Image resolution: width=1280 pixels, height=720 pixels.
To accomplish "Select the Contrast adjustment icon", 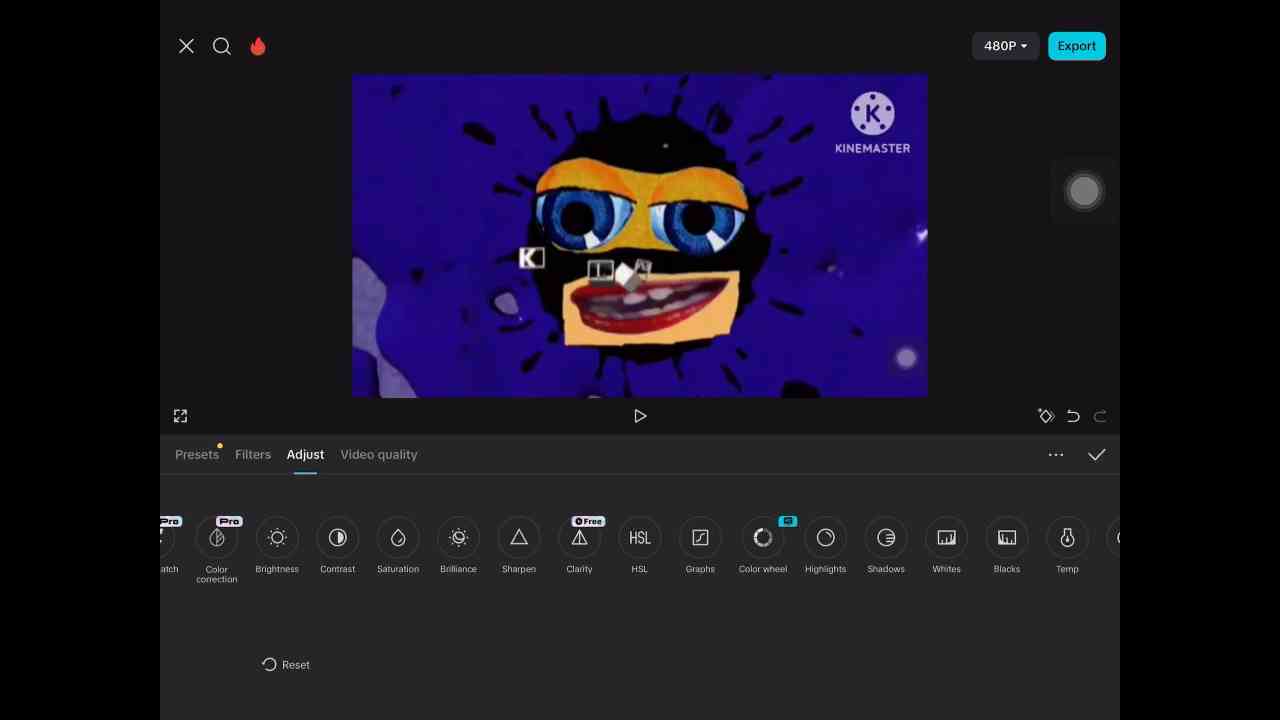I will pos(338,538).
